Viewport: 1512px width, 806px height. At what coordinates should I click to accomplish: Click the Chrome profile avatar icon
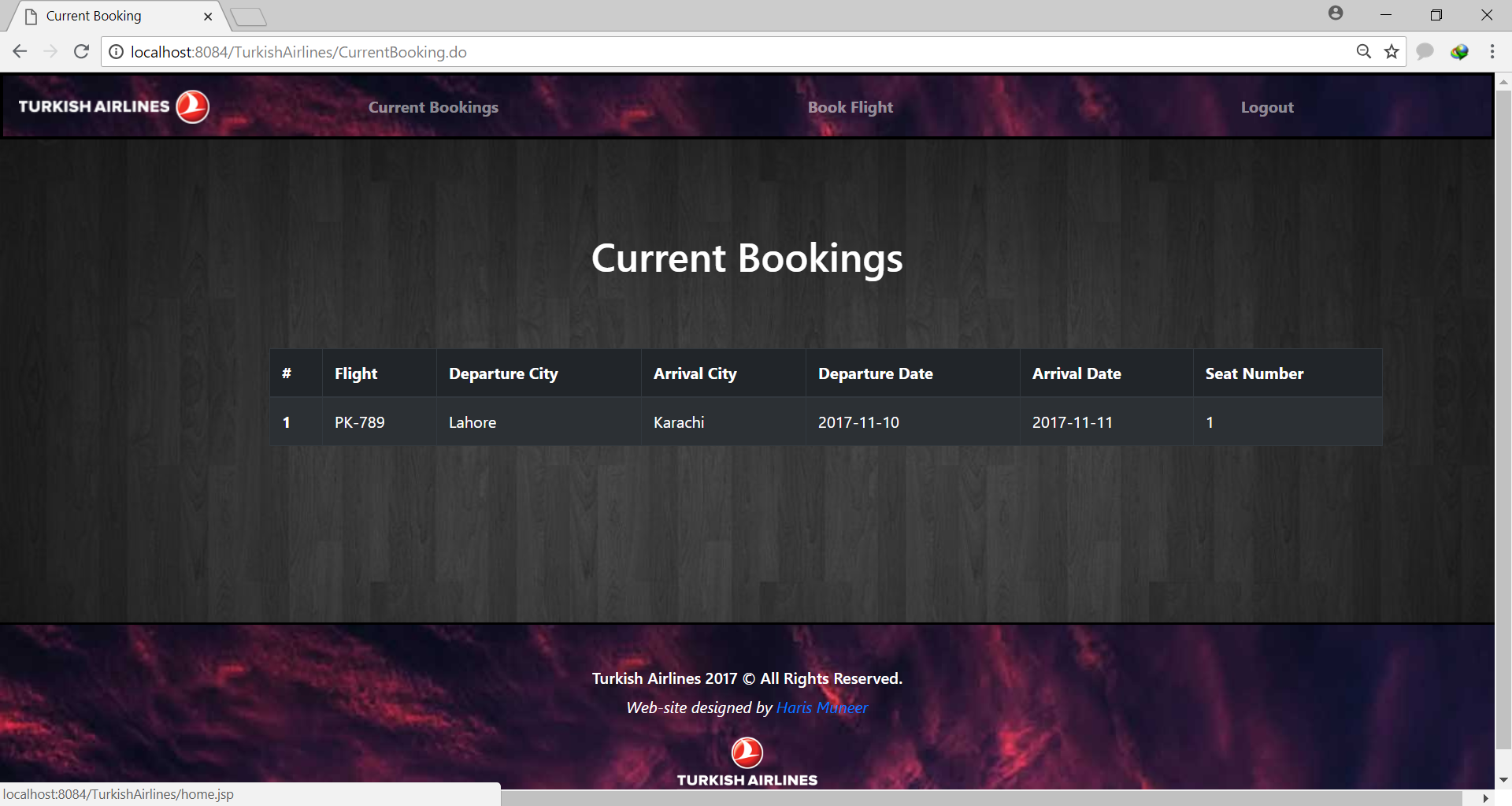point(1336,13)
